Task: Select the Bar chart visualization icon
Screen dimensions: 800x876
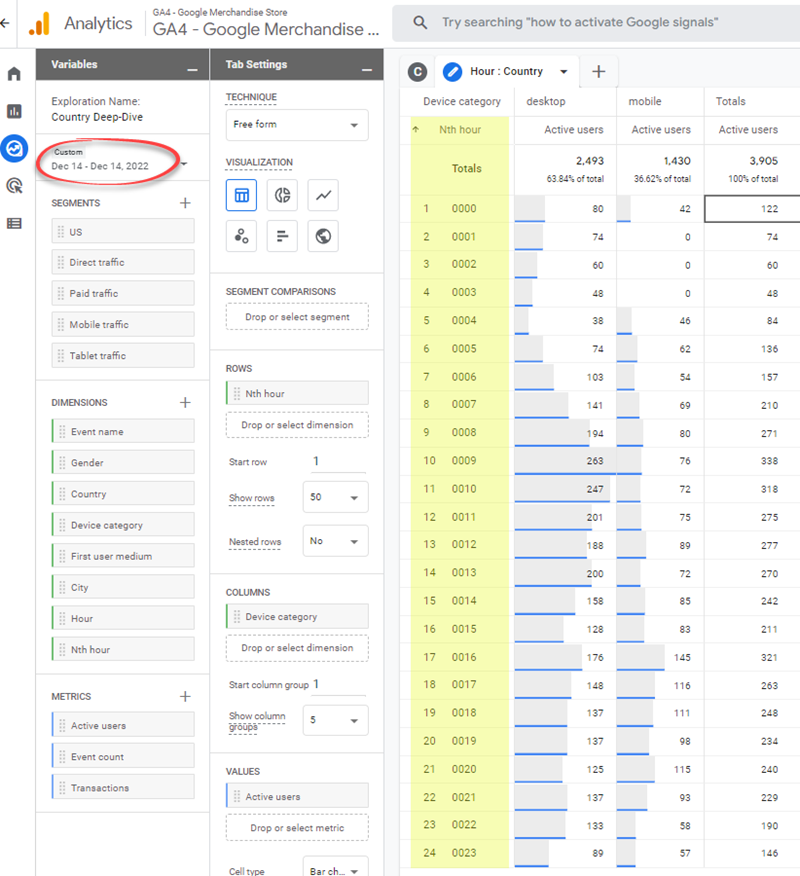Action: (x=282, y=236)
